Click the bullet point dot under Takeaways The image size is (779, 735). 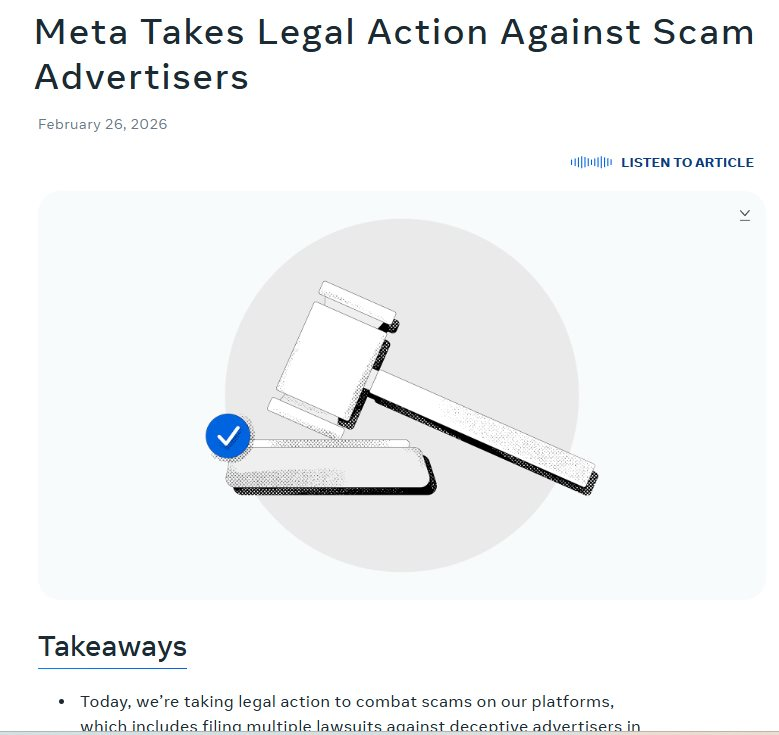pos(61,702)
